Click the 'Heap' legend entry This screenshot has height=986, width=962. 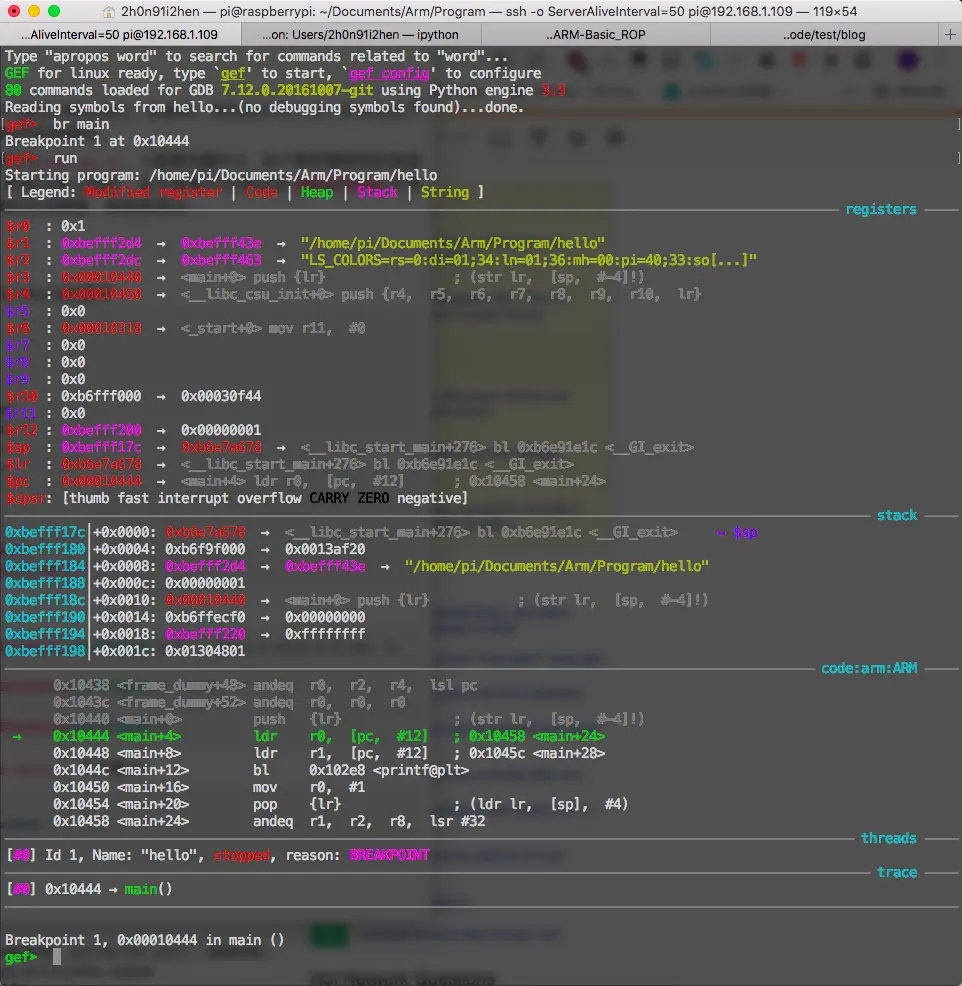(x=316, y=192)
